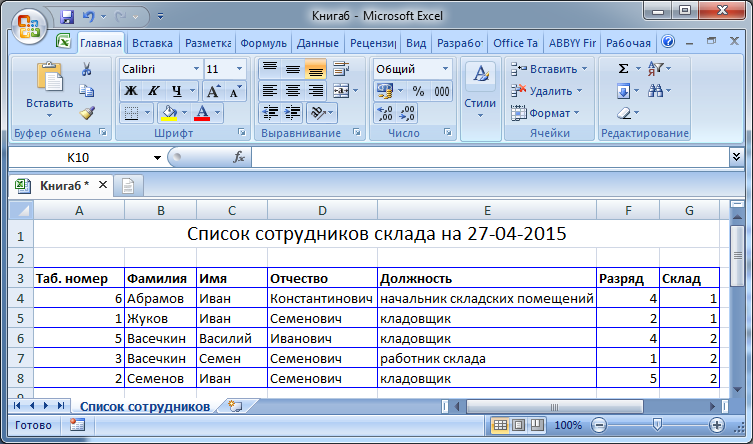Image resolution: width=753 pixels, height=444 pixels.
Task: Open the Формулы ribbon tab
Action: point(263,43)
